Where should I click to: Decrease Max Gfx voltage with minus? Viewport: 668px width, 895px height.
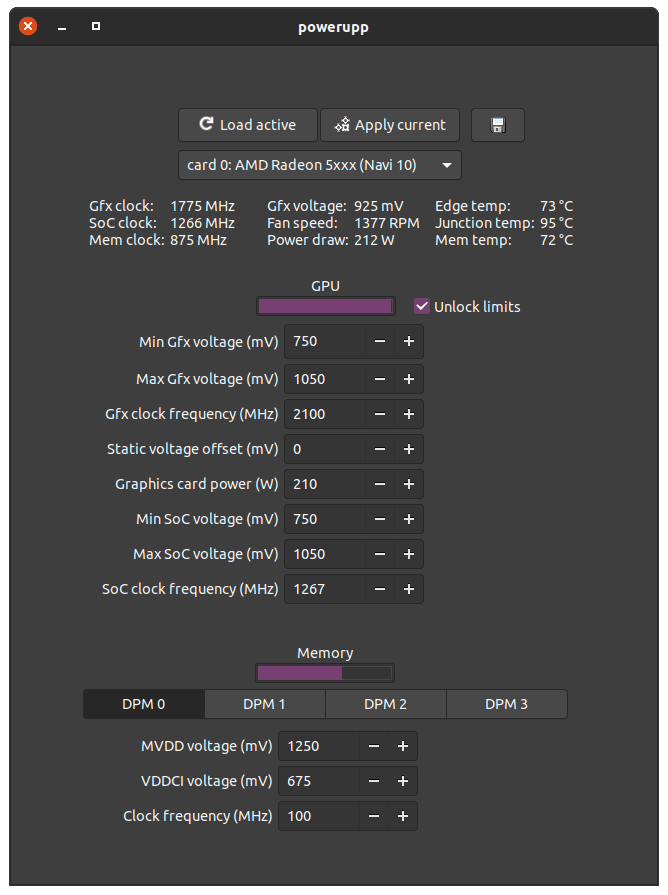pos(380,379)
